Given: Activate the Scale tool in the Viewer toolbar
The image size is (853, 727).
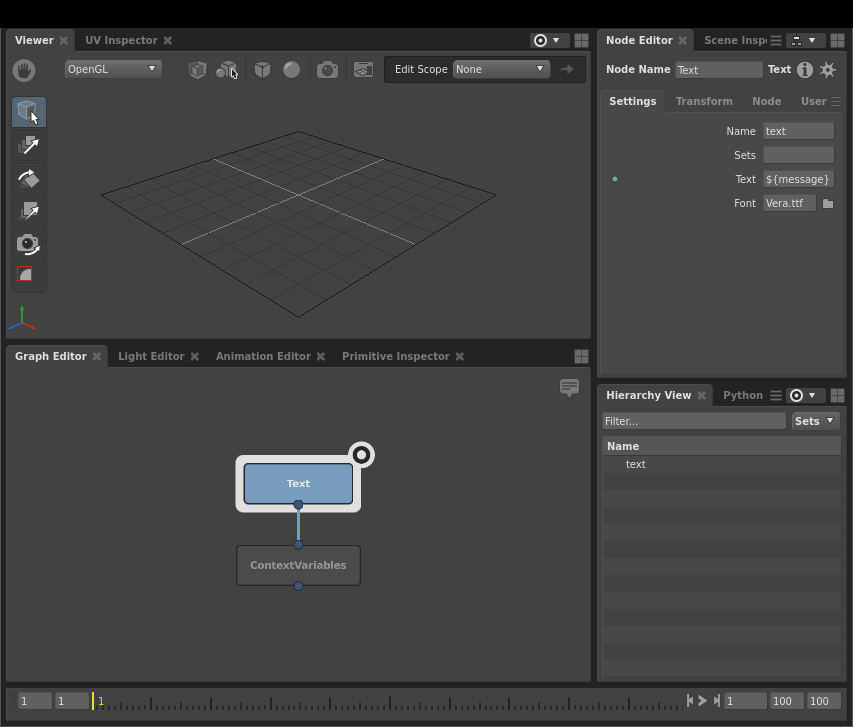Looking at the screenshot, I should [28, 212].
